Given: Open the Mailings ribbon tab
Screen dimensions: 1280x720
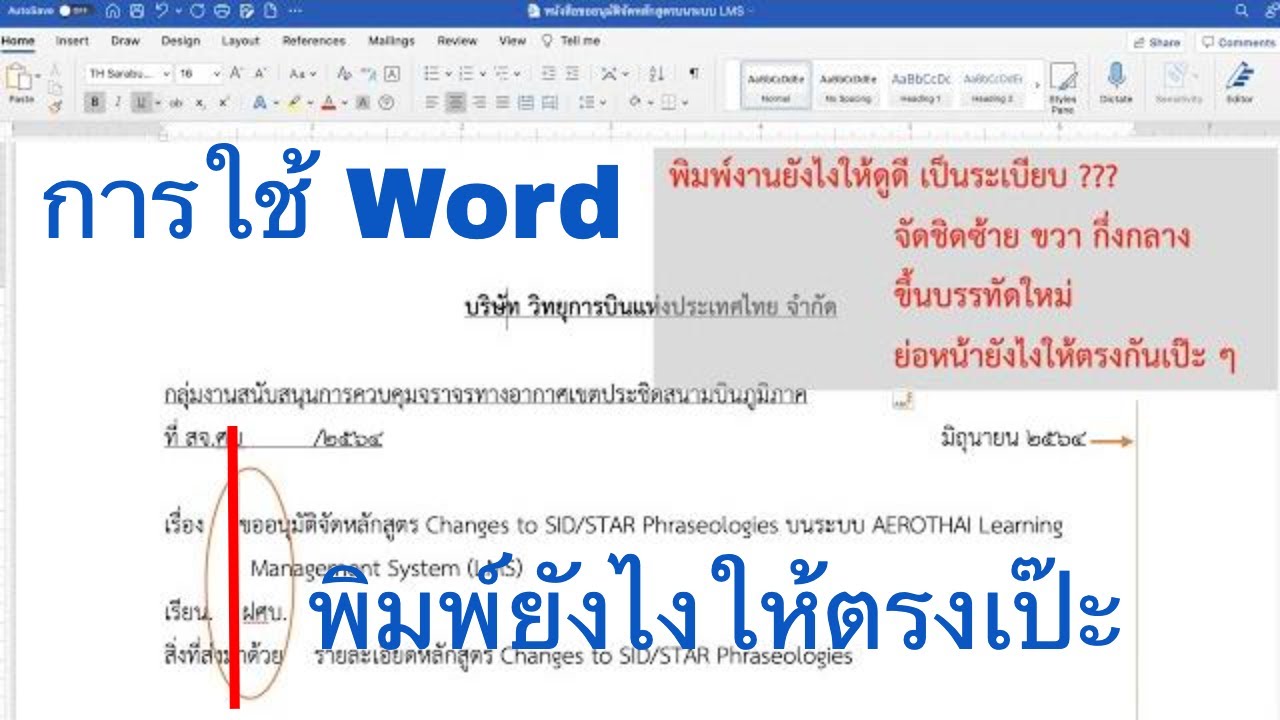Looking at the screenshot, I should click(391, 41).
